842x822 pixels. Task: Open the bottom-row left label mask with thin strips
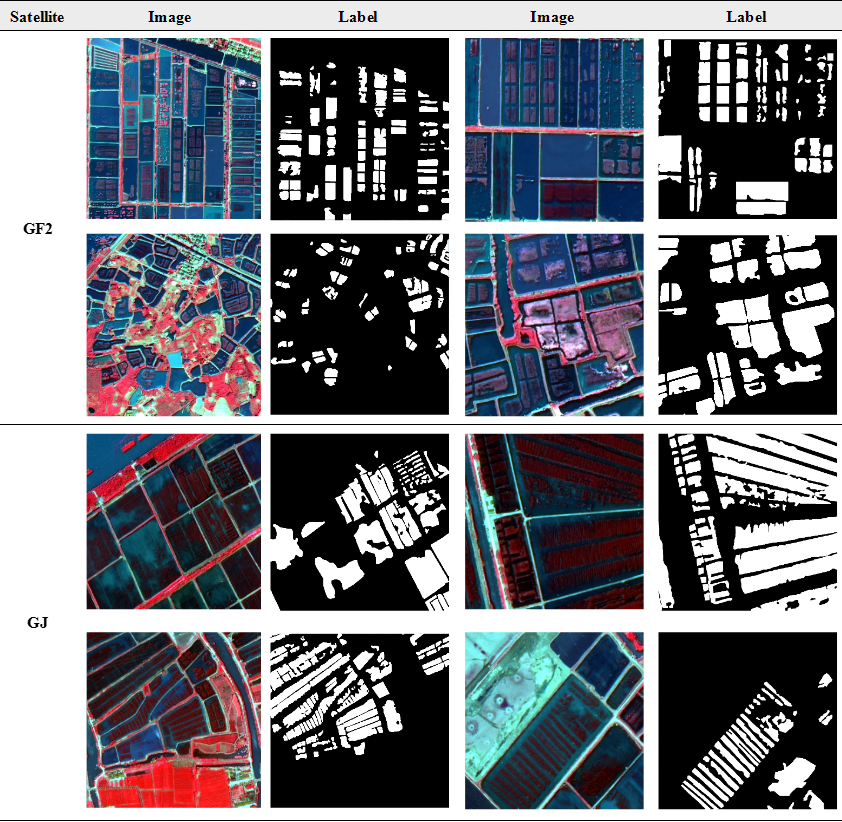[x=360, y=720]
